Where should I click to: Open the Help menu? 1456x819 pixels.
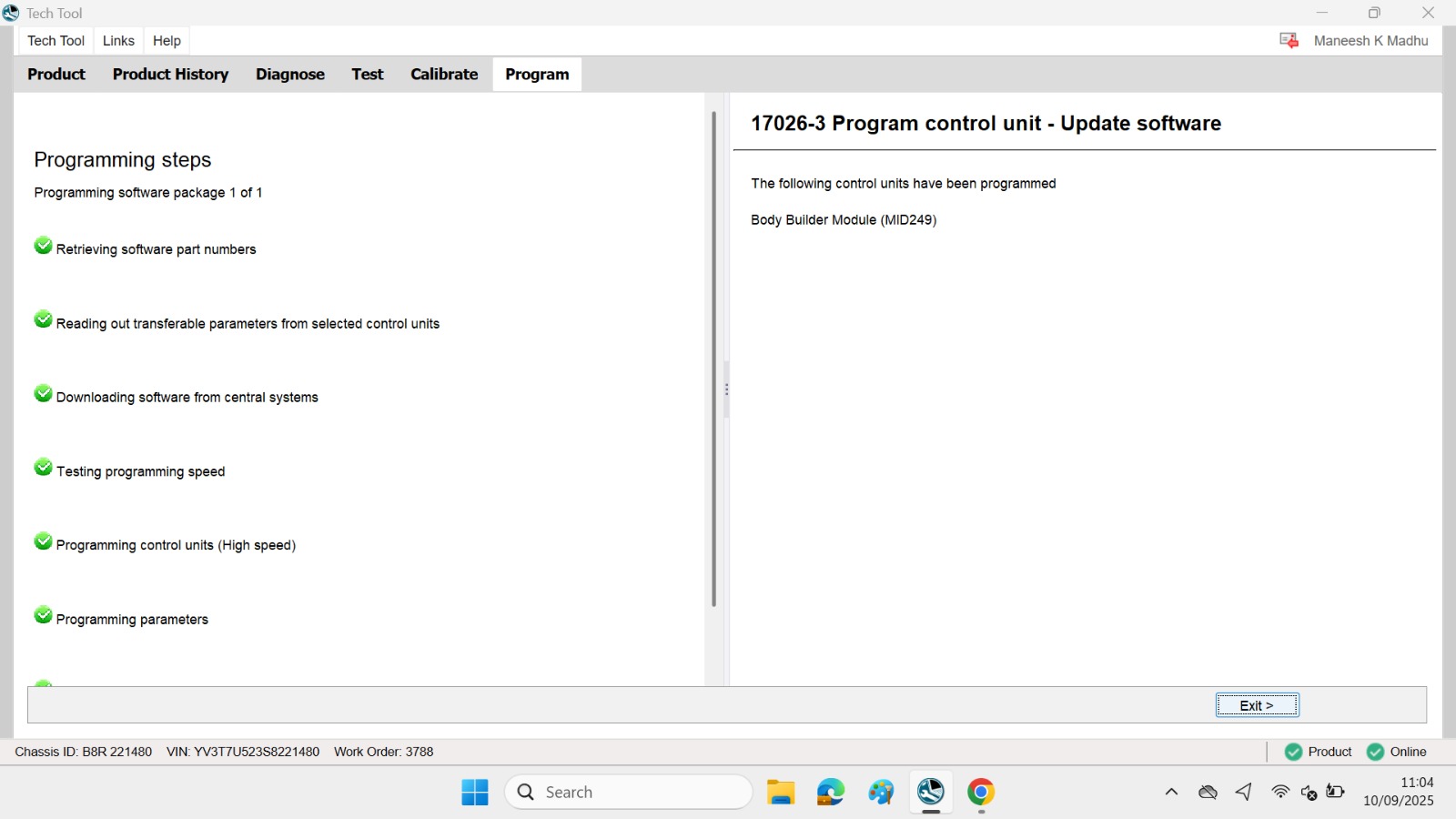(167, 41)
